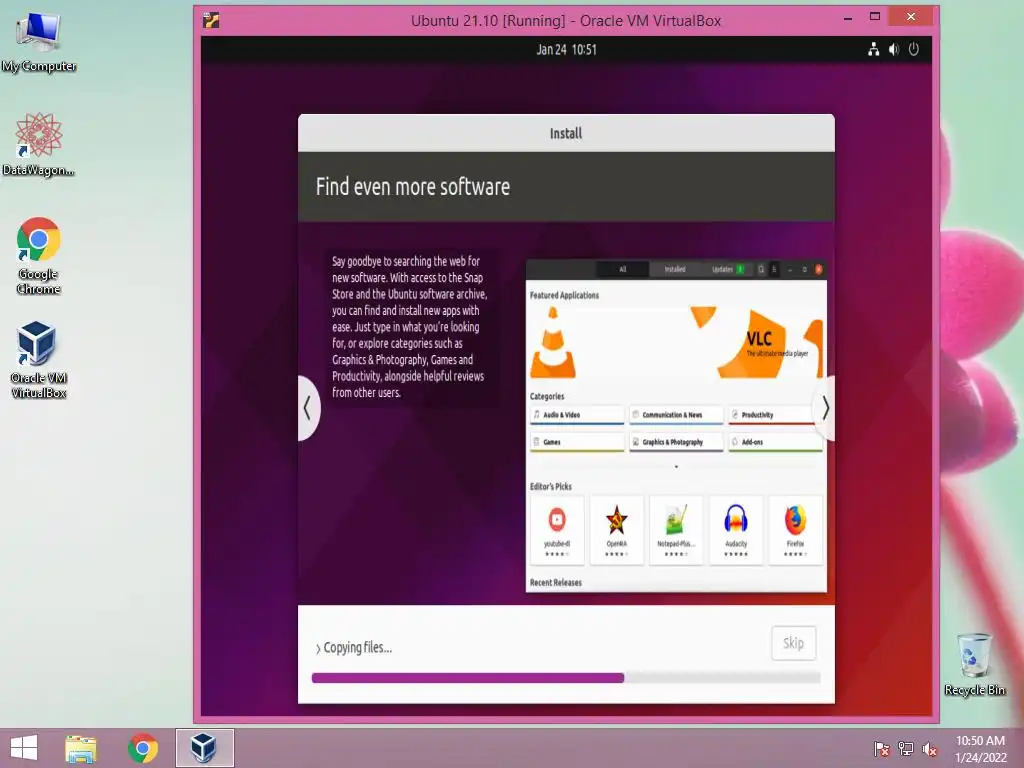Click the search icon in the software preview
The width and height of the screenshot is (1024, 768).
761,269
